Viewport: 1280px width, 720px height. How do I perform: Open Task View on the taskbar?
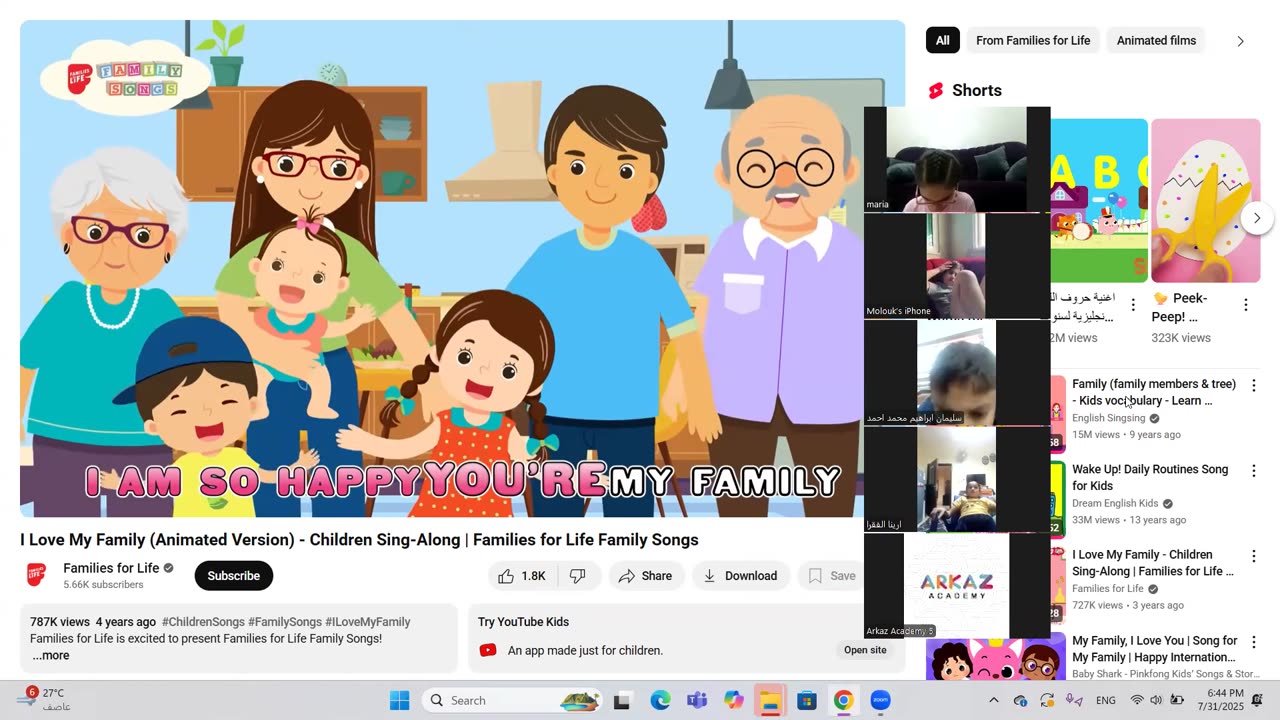(x=622, y=700)
